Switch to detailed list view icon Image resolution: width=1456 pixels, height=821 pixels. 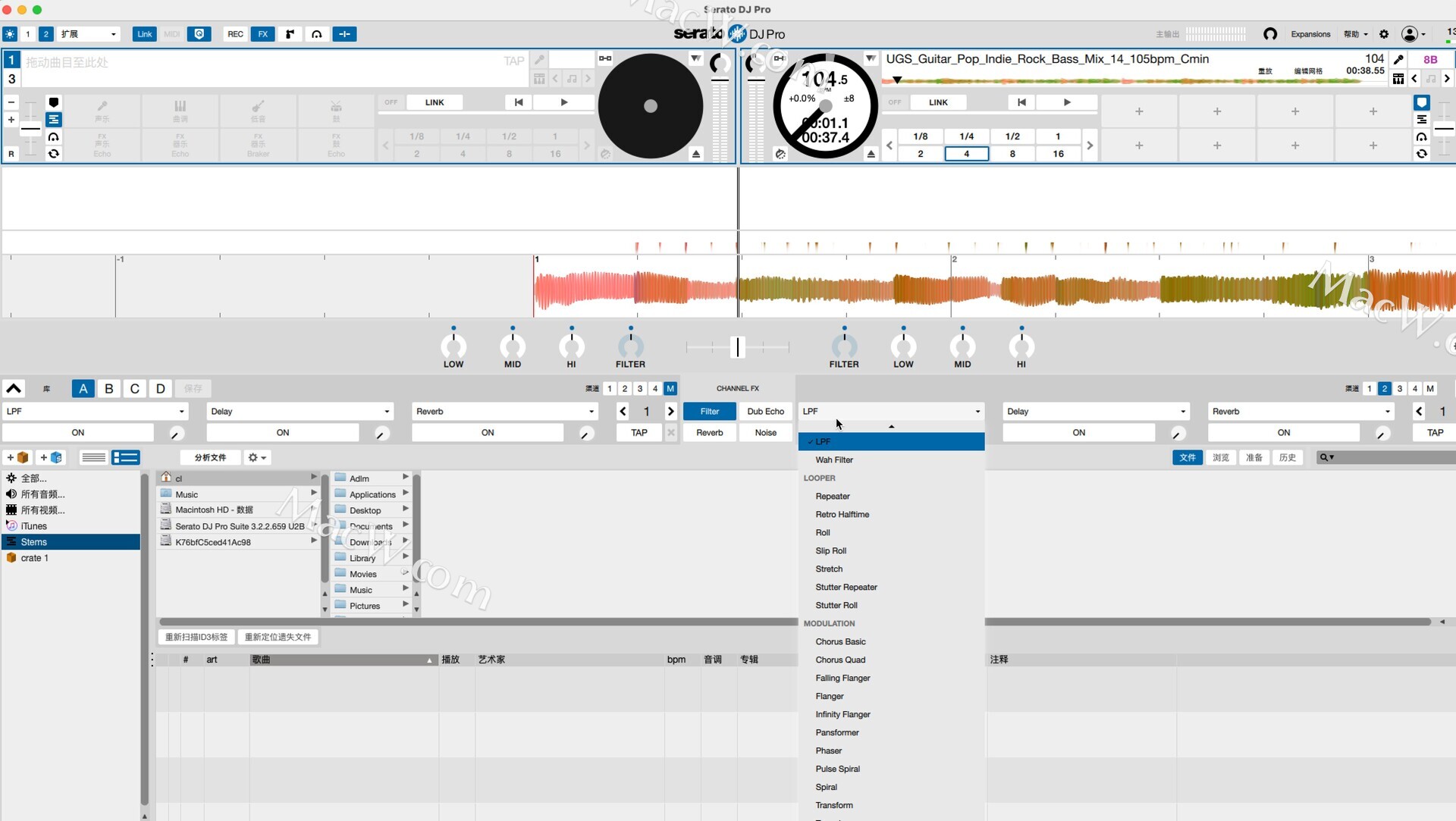(125, 458)
